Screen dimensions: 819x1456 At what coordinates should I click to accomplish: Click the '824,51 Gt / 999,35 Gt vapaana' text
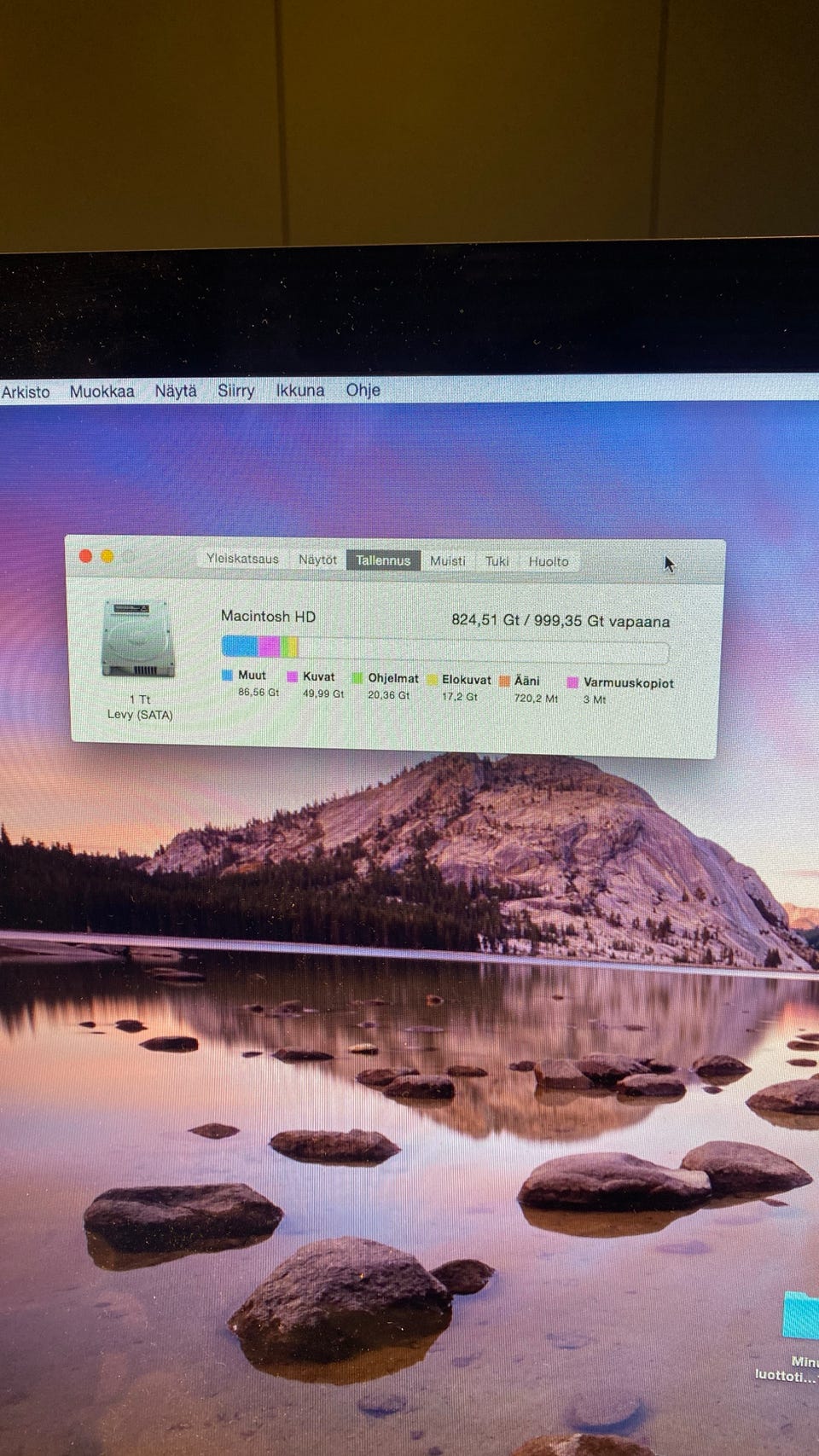(561, 620)
